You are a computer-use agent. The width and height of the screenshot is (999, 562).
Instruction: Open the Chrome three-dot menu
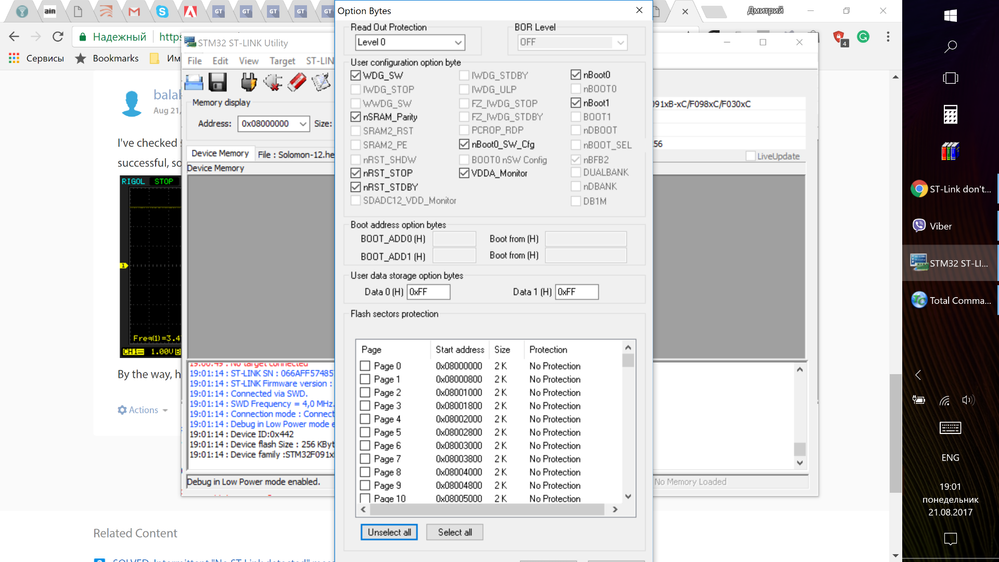[888, 37]
